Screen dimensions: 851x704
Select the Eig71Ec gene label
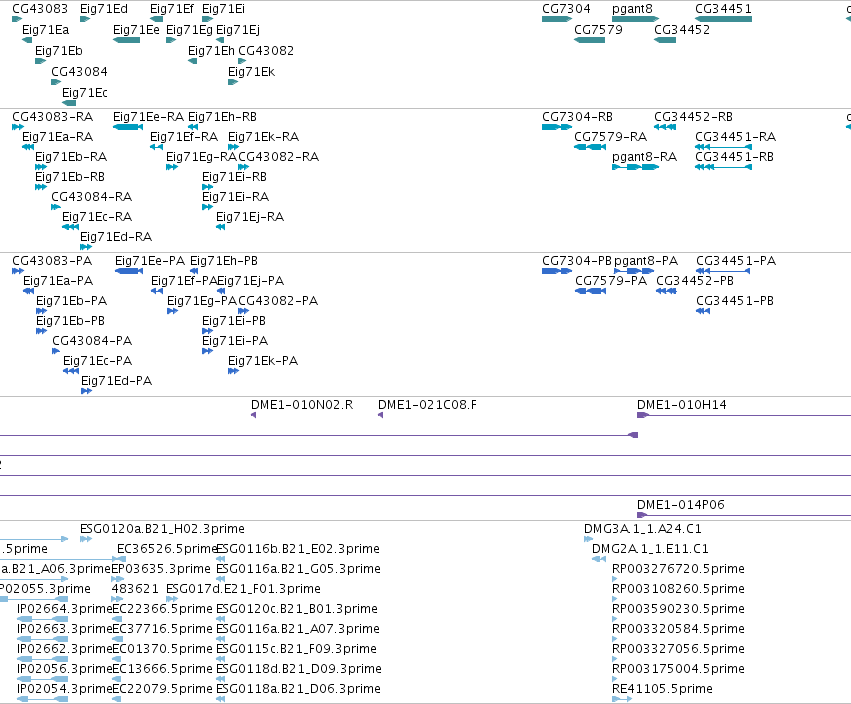(x=85, y=93)
